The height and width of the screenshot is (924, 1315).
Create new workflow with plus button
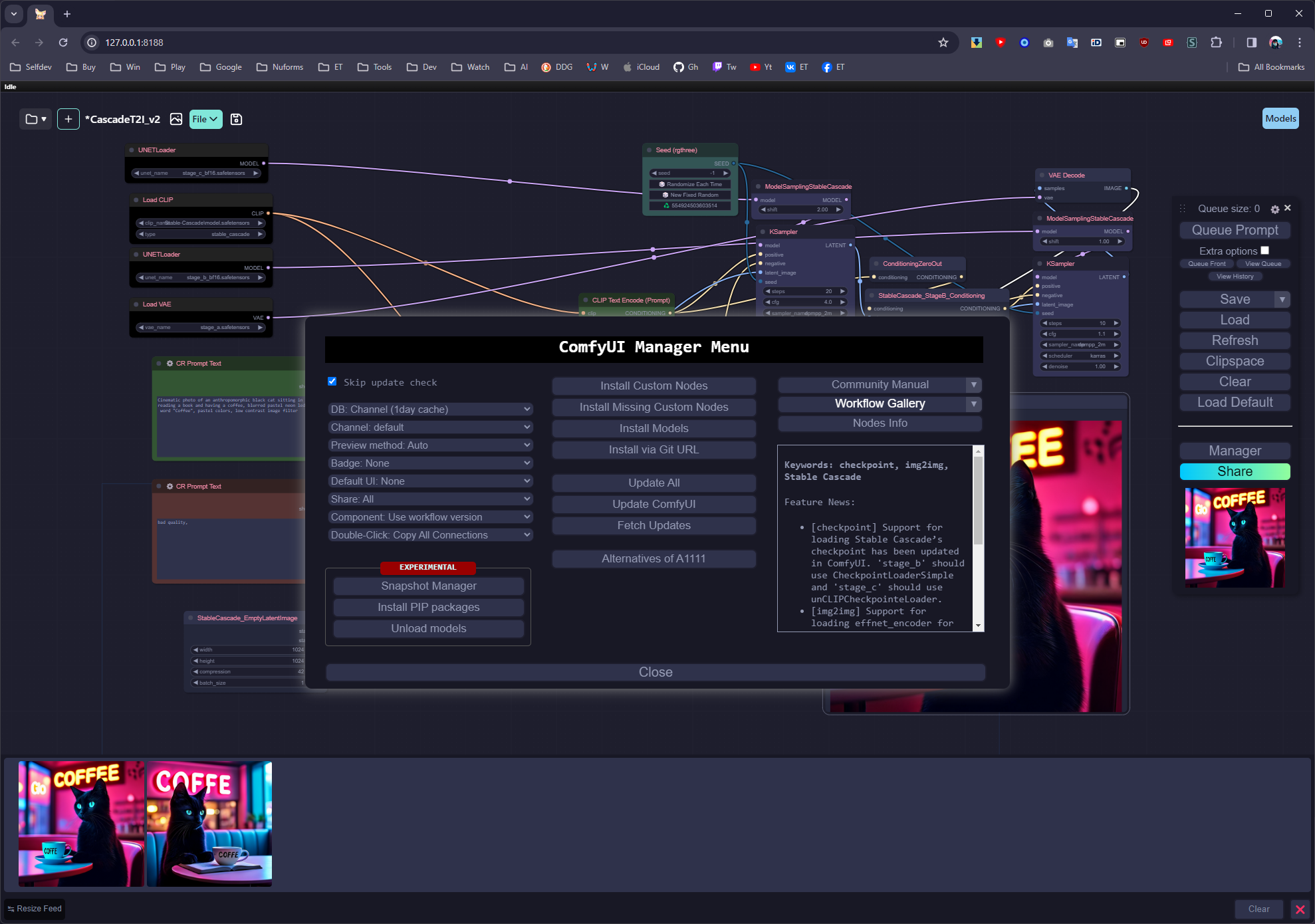[x=68, y=119]
